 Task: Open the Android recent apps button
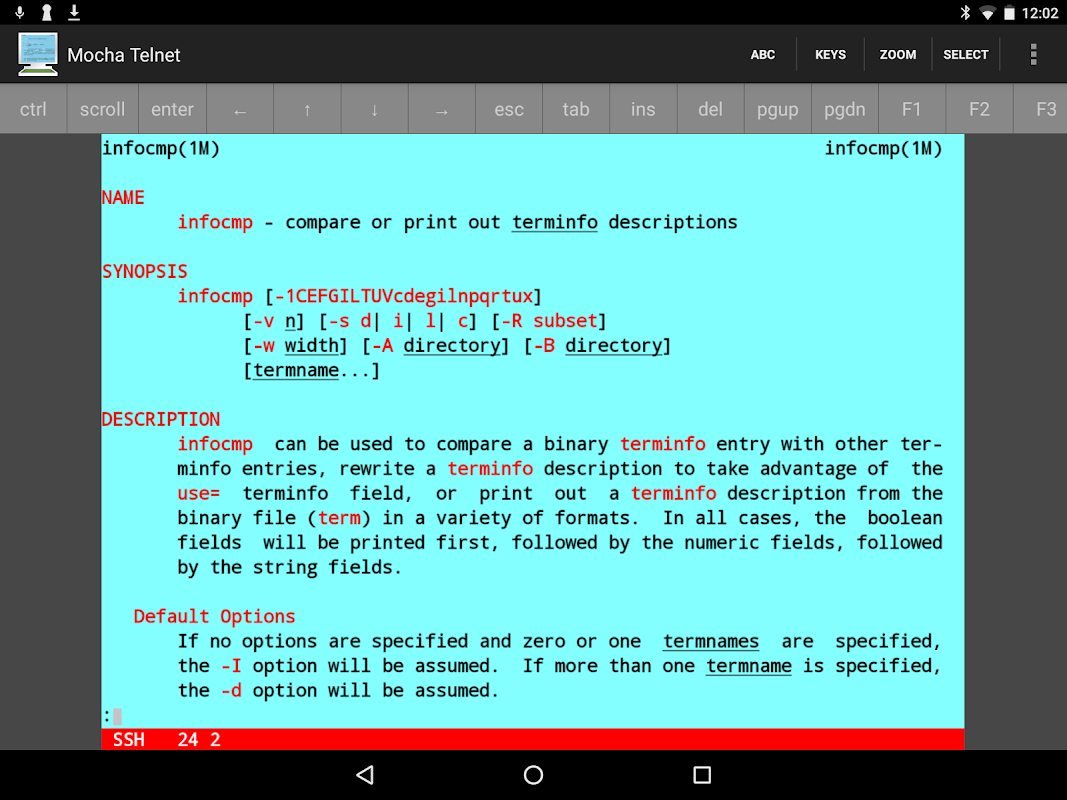coord(702,775)
